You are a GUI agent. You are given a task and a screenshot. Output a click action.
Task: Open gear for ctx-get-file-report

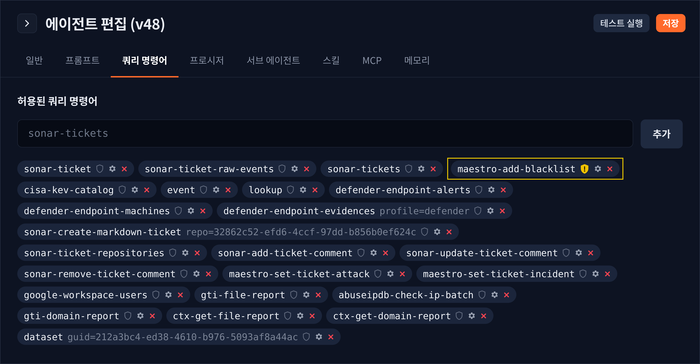[x=300, y=316]
